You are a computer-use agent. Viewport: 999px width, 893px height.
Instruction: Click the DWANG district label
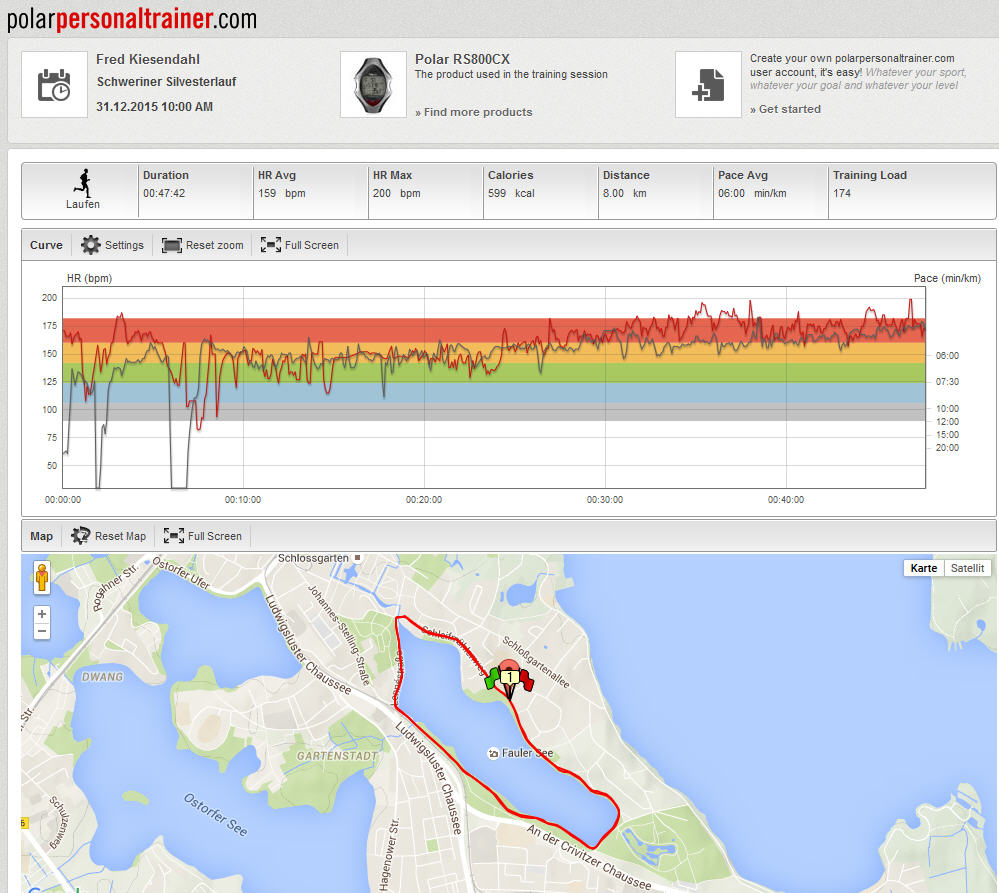tap(103, 677)
